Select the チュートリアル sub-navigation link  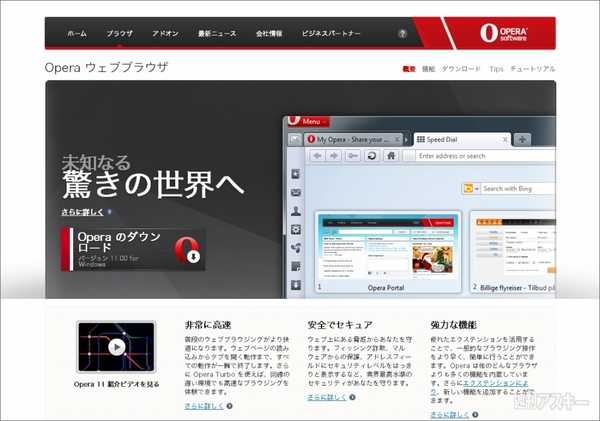[x=532, y=69]
